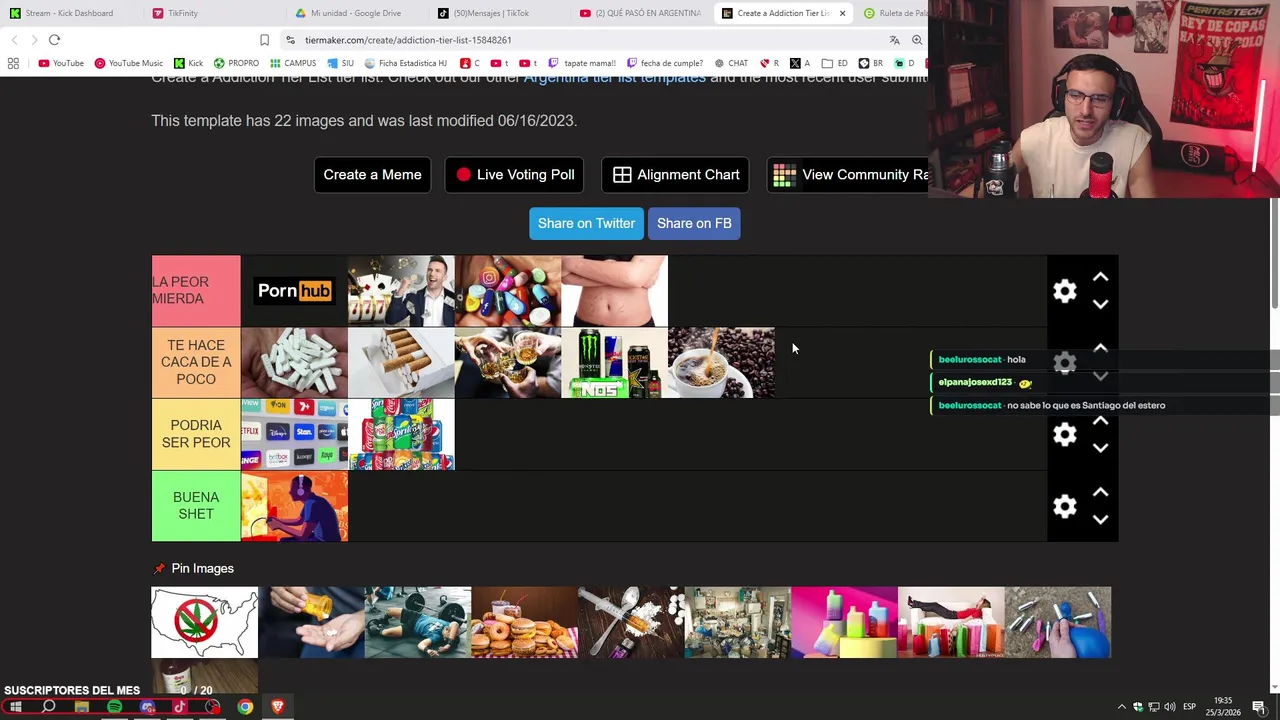This screenshot has height=720, width=1280.
Task: Open Argentina tier list templates link
Action: 614,78
